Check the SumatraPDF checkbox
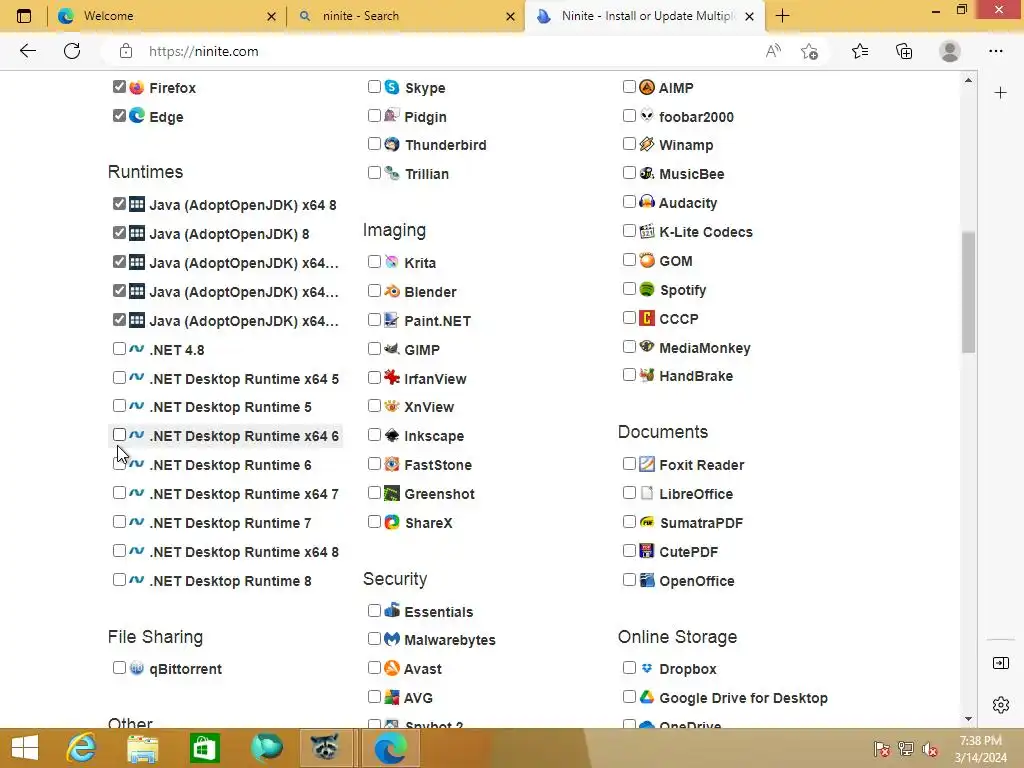This screenshot has height=768, width=1024. click(x=629, y=521)
